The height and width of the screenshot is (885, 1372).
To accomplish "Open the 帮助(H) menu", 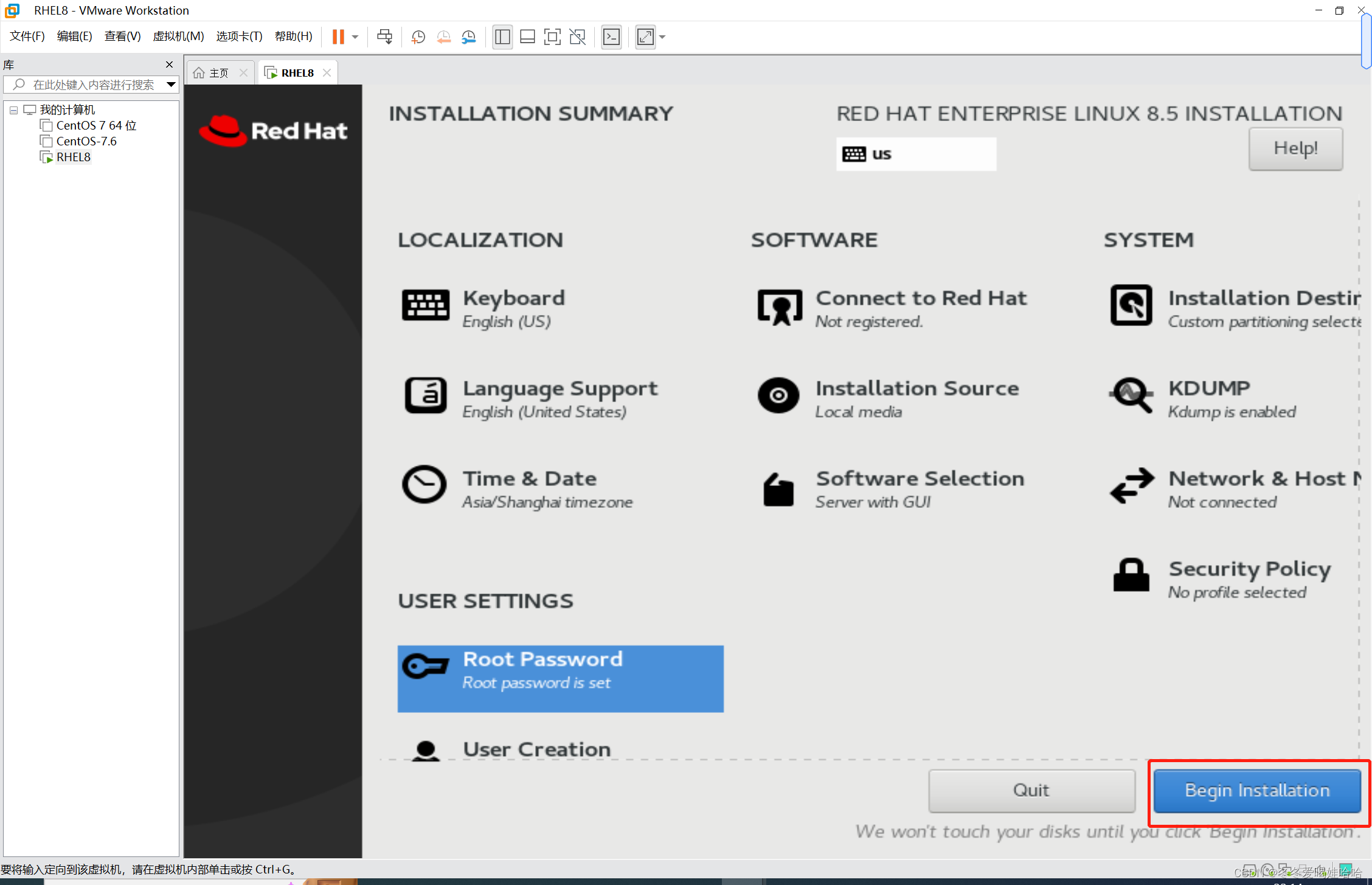I will click(x=293, y=36).
